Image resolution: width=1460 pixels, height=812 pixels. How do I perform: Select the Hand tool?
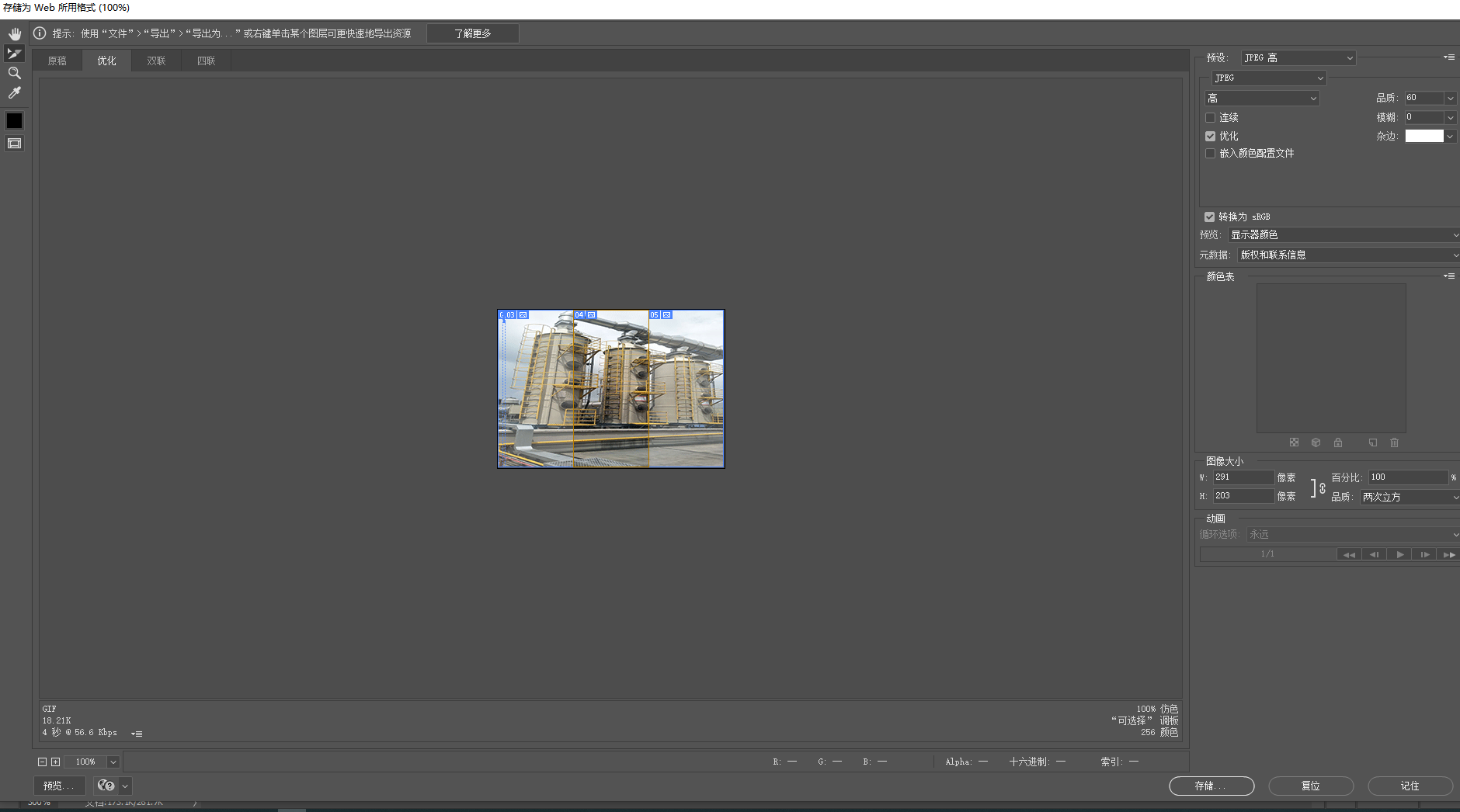pos(14,33)
